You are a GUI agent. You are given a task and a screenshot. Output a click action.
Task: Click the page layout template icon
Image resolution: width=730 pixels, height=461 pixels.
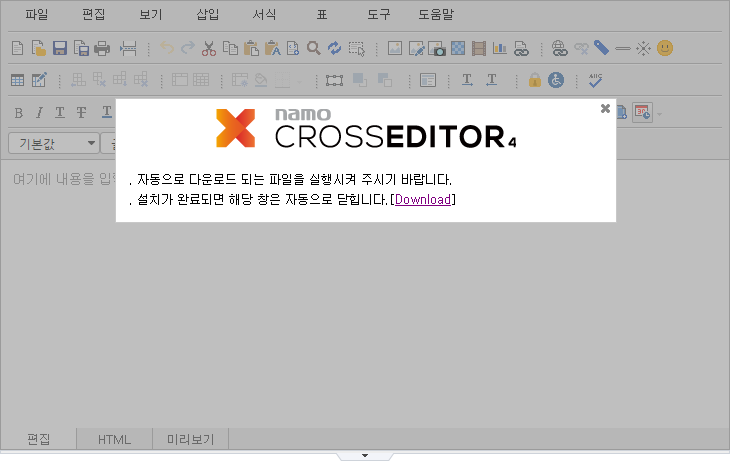428,81
